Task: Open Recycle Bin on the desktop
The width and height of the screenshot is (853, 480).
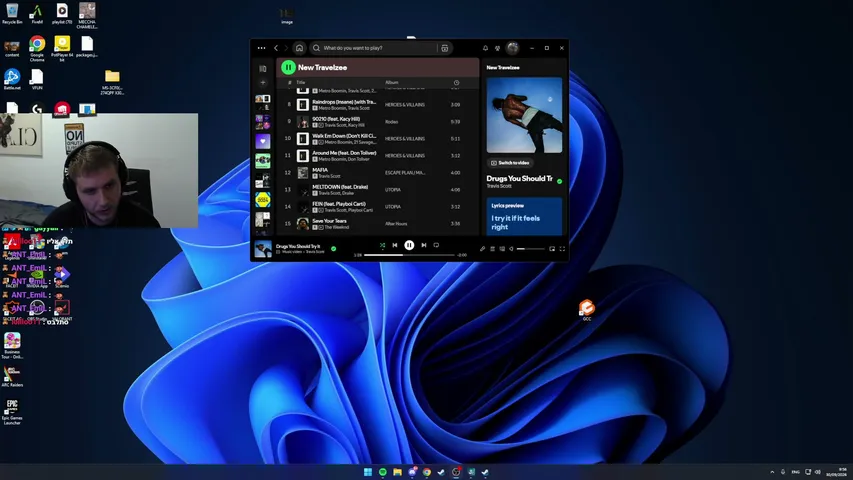Action: pyautogui.click(x=12, y=14)
